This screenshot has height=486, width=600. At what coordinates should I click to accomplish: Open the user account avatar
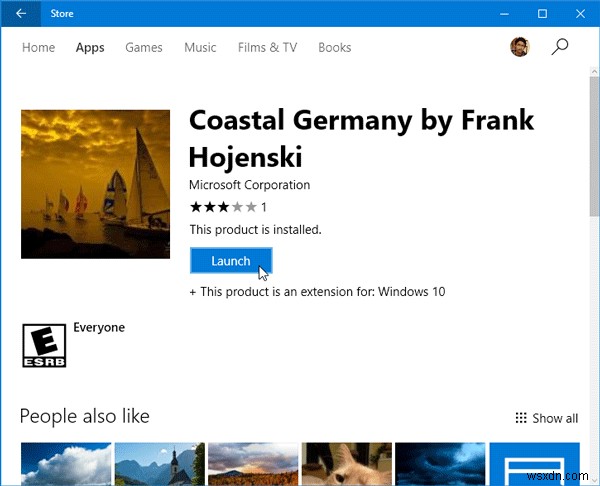tap(519, 47)
